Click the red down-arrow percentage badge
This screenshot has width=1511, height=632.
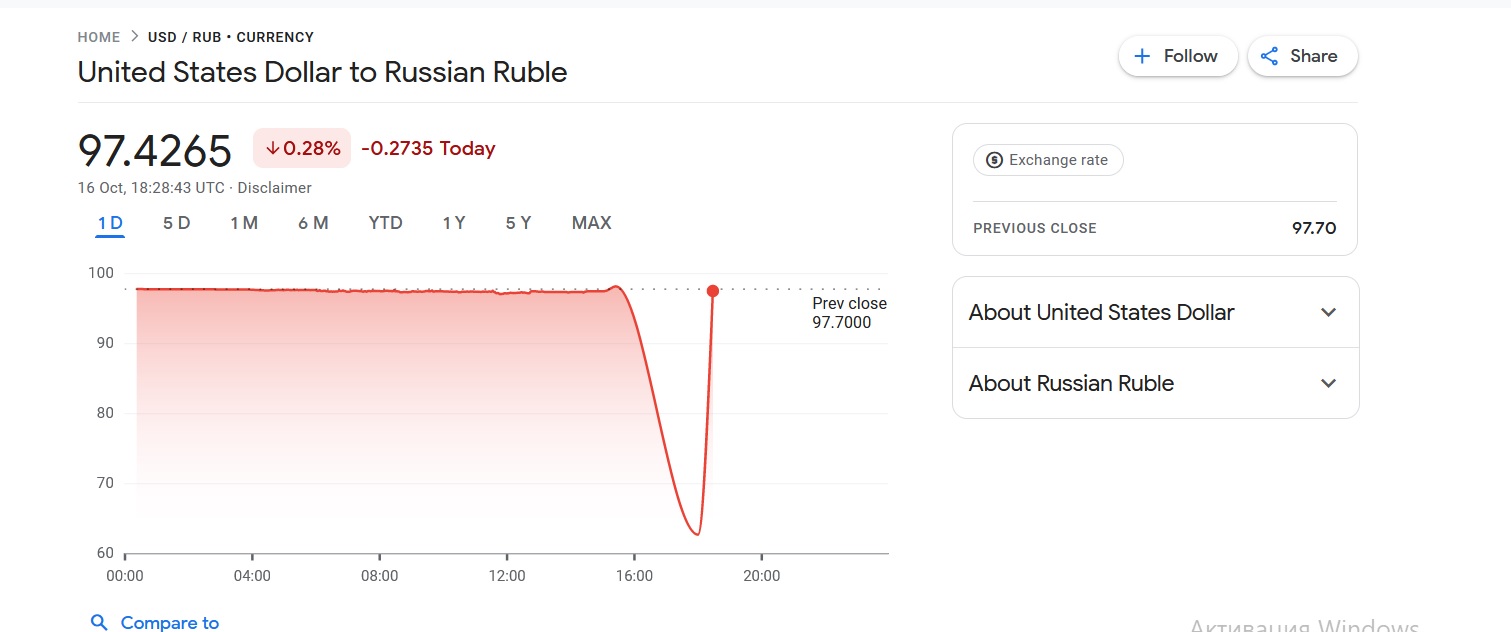[x=302, y=148]
